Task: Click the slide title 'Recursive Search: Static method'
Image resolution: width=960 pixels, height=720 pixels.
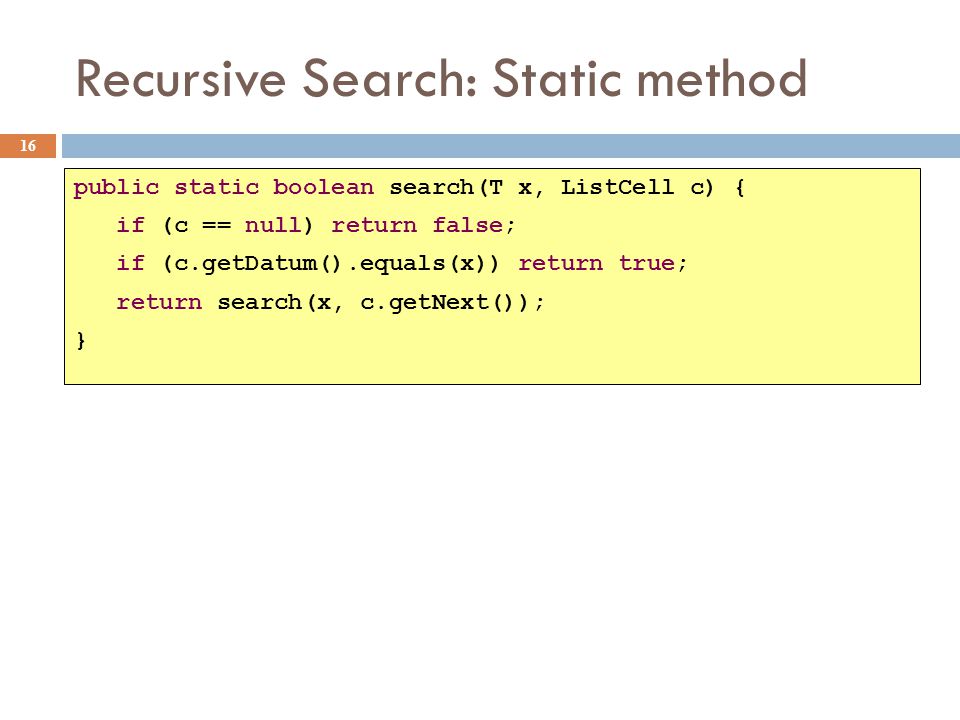Action: [441, 78]
